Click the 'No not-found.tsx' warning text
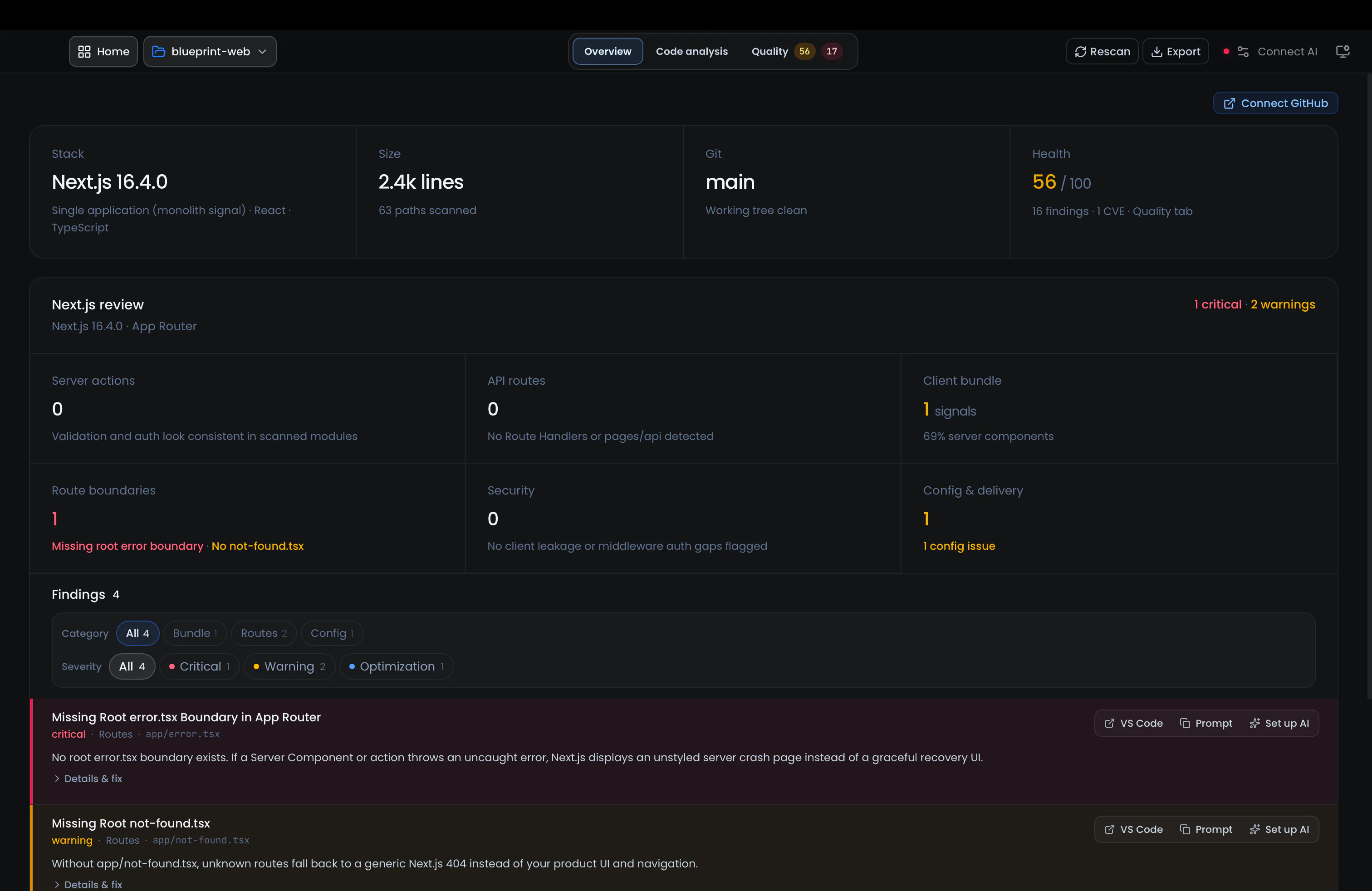Screen dimensions: 1372x891 (257, 546)
